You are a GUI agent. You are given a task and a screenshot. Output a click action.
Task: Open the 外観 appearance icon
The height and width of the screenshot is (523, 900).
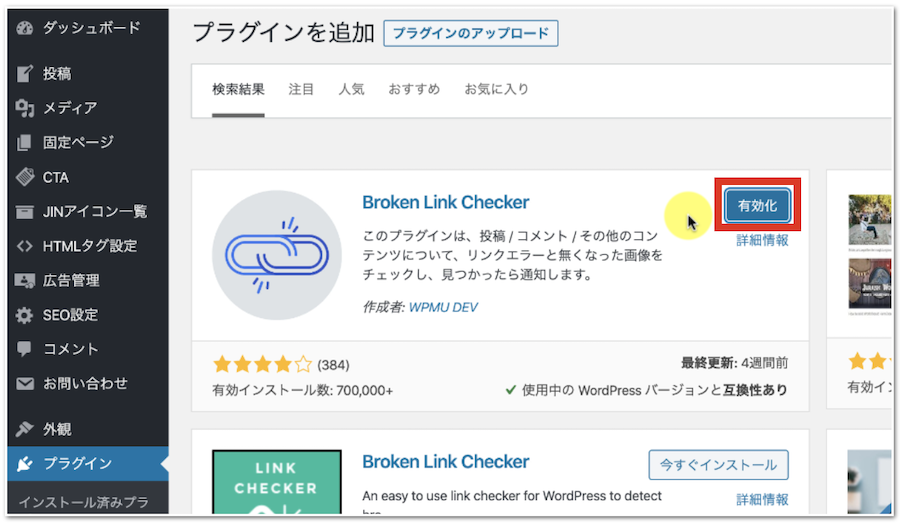(25, 429)
